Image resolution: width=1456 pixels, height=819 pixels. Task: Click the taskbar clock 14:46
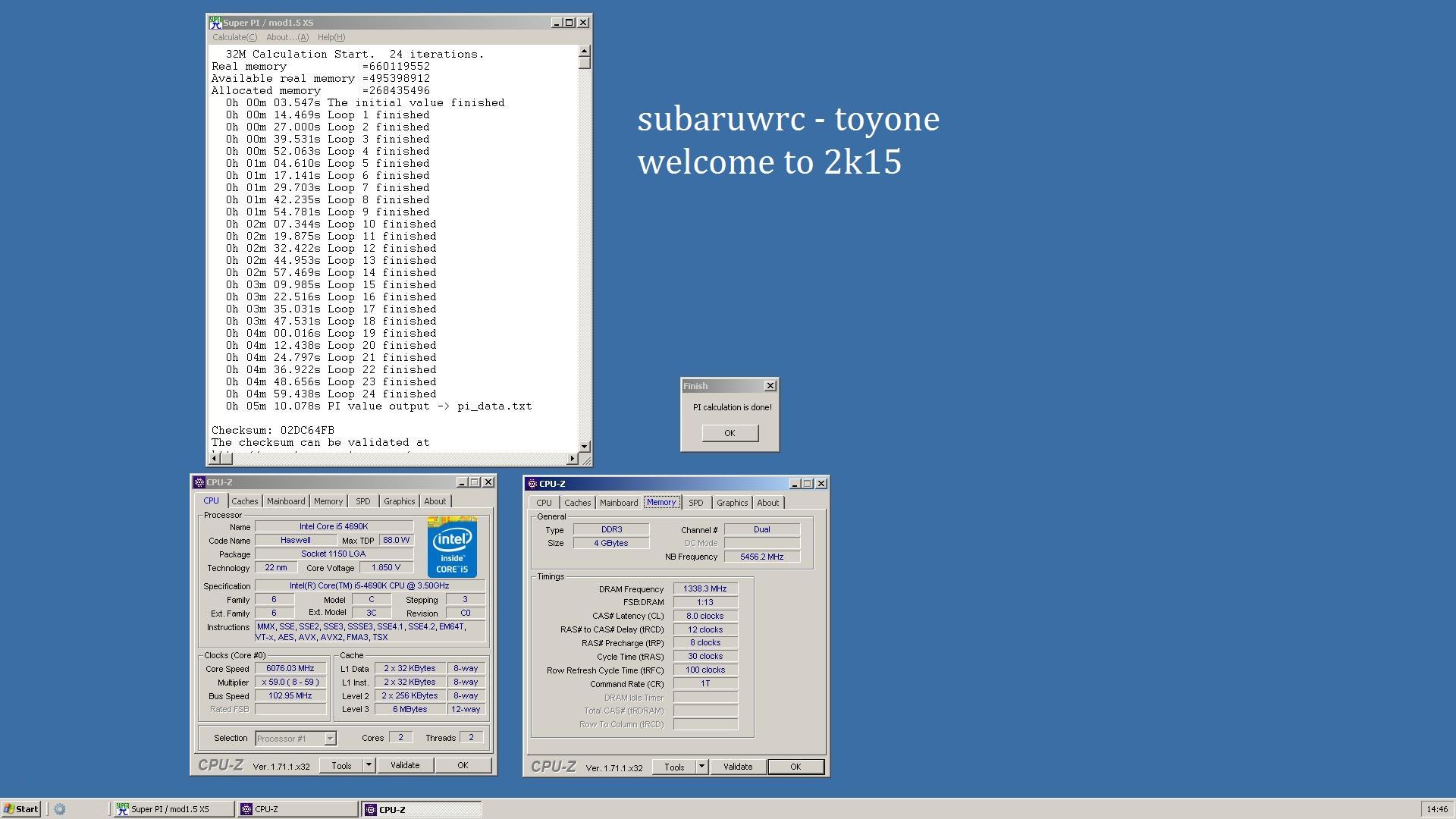[1437, 809]
